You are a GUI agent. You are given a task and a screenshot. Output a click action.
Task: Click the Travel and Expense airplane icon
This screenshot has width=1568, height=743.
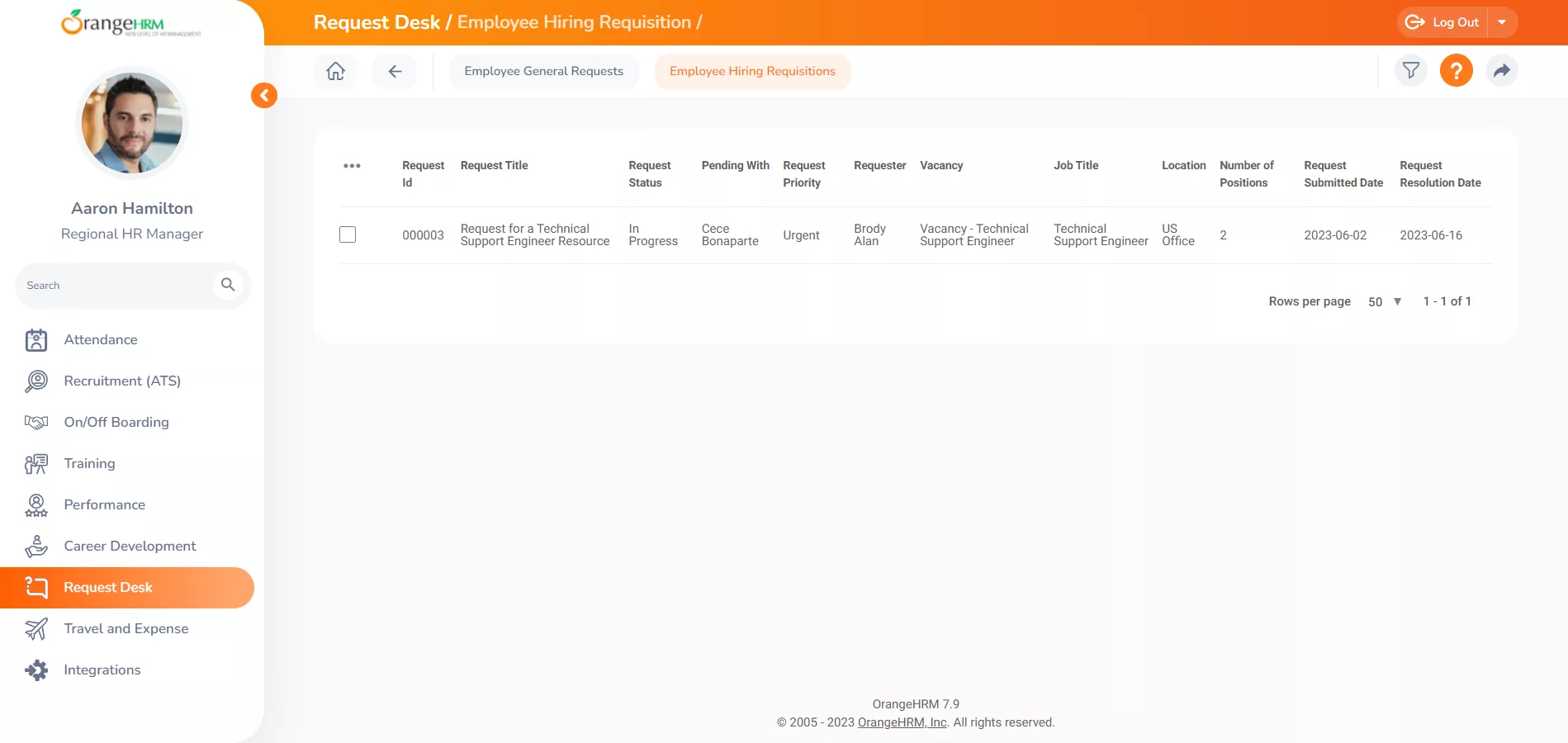click(36, 628)
